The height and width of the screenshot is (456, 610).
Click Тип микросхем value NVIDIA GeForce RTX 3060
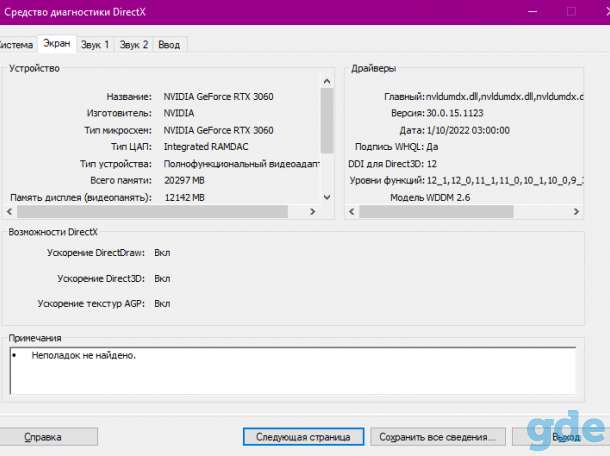[218, 130]
